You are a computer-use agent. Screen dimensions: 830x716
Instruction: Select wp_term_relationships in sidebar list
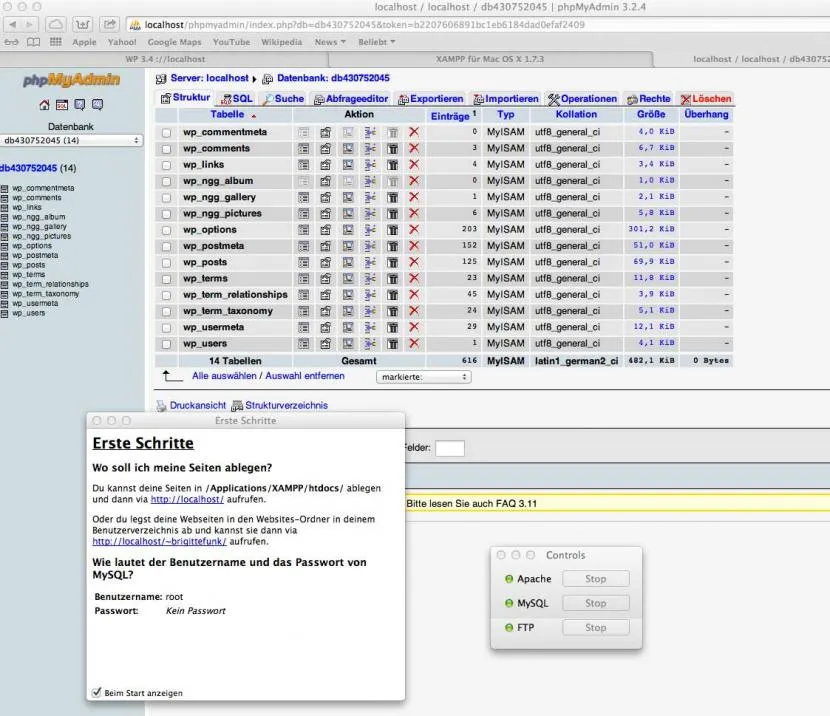click(x=50, y=284)
